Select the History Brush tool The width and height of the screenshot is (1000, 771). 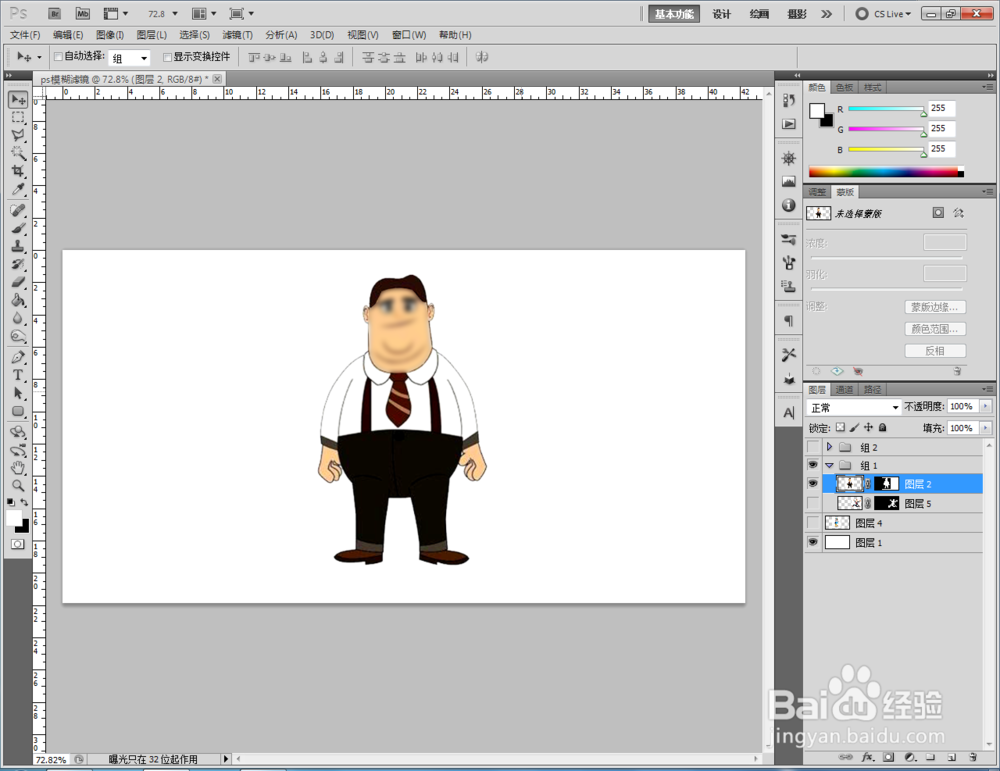18,264
